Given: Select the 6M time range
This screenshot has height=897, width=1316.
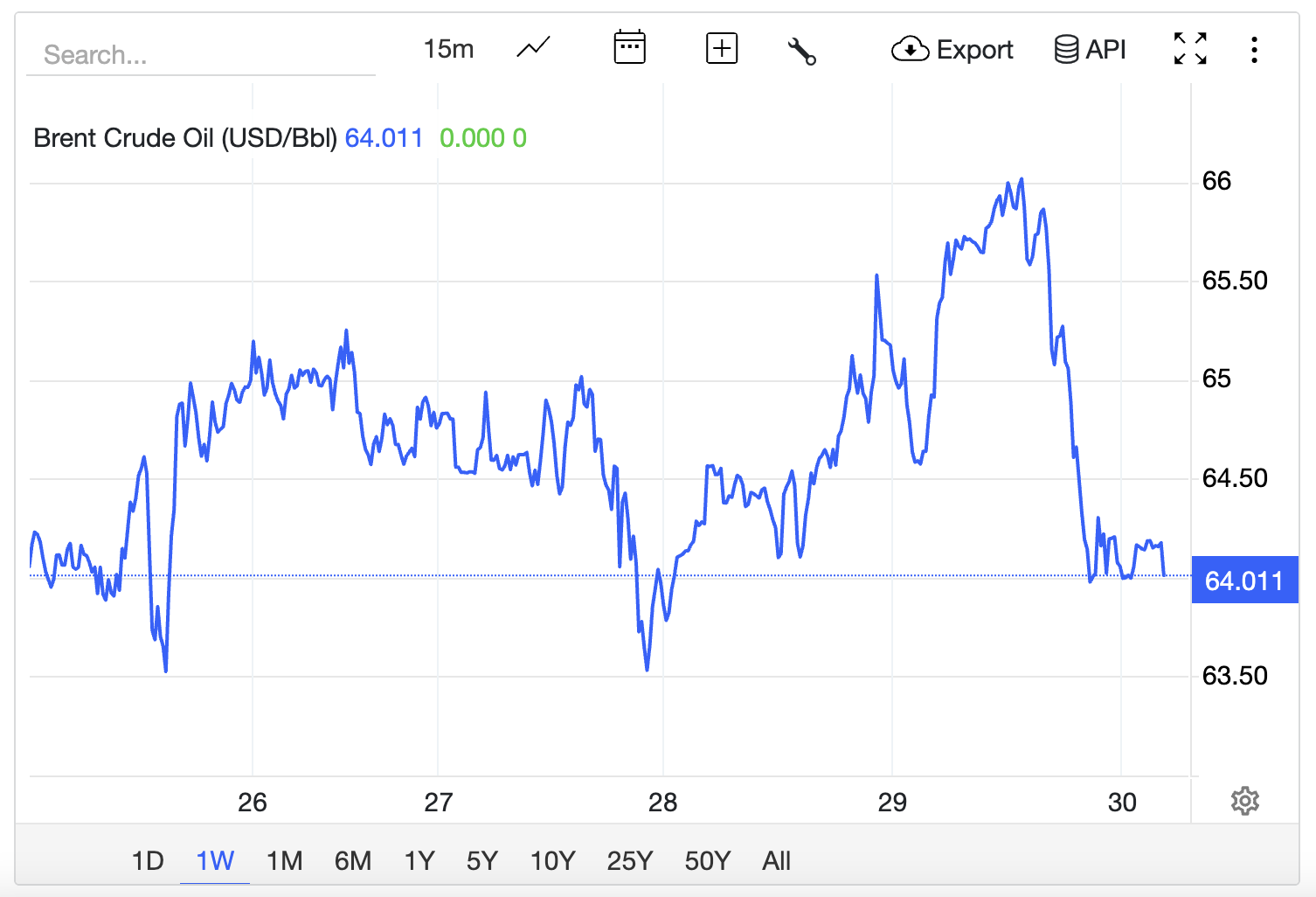Looking at the screenshot, I should pyautogui.click(x=353, y=861).
